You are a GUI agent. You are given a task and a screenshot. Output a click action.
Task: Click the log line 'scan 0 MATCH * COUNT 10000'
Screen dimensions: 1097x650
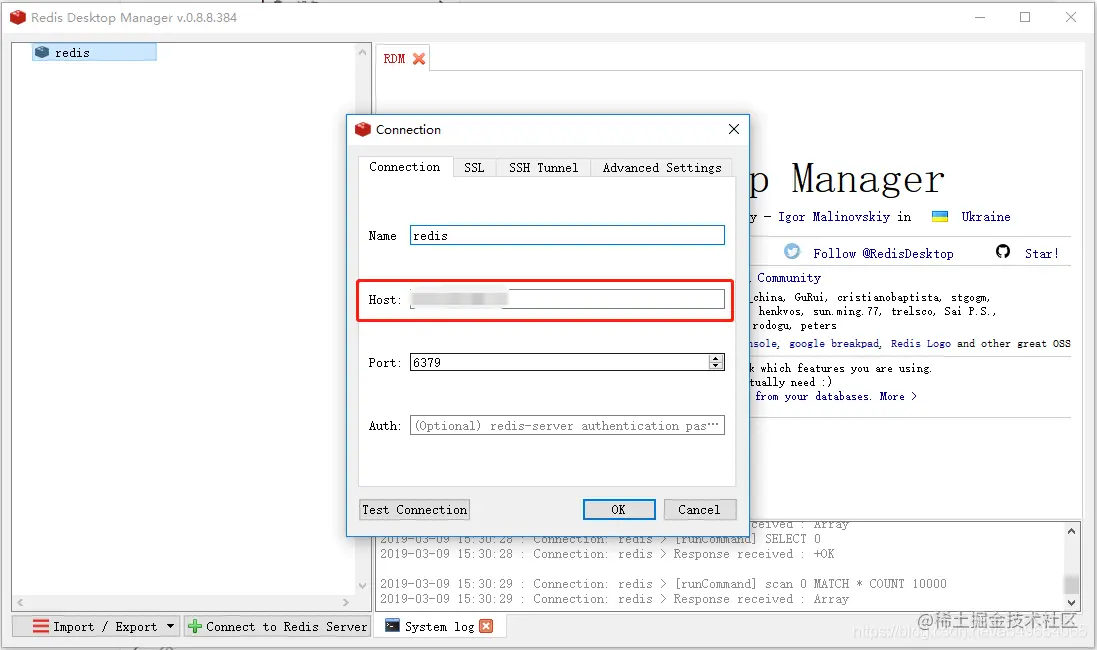[663, 584]
